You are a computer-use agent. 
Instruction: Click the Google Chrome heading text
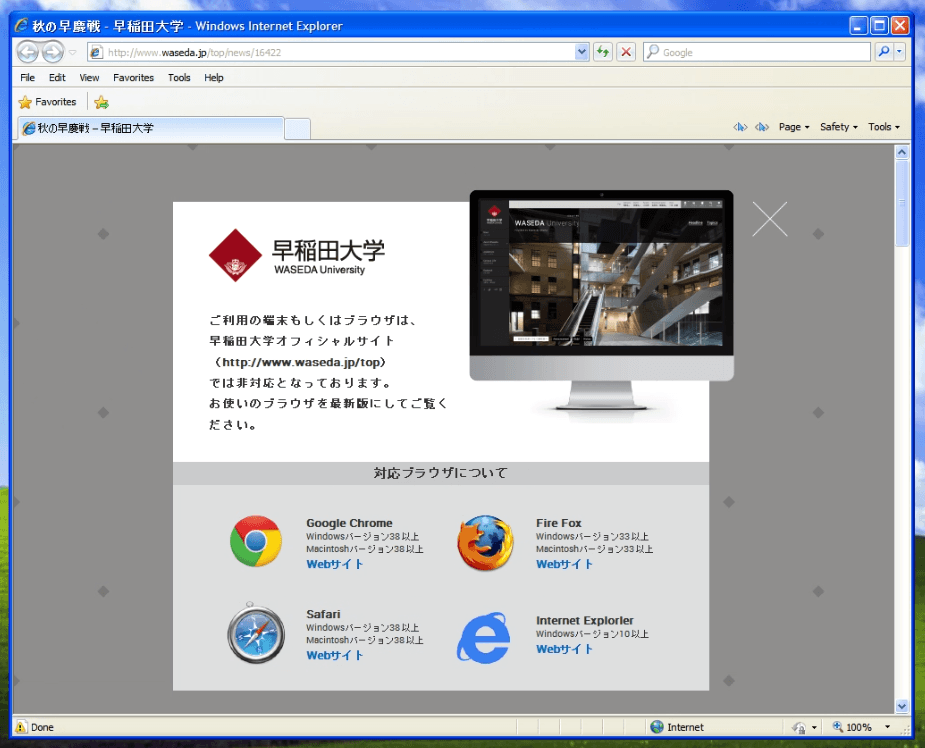pyautogui.click(x=349, y=523)
